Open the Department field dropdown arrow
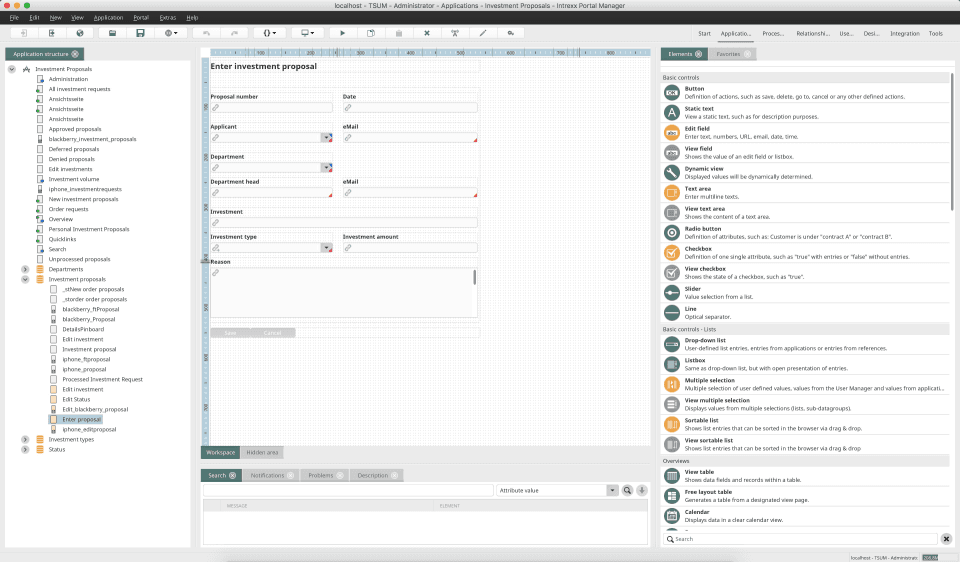 pos(327,168)
